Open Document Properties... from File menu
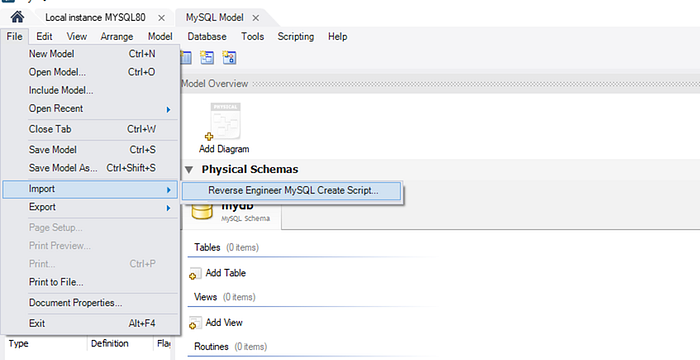Viewport: 700px width, 360px height. (x=90, y=303)
